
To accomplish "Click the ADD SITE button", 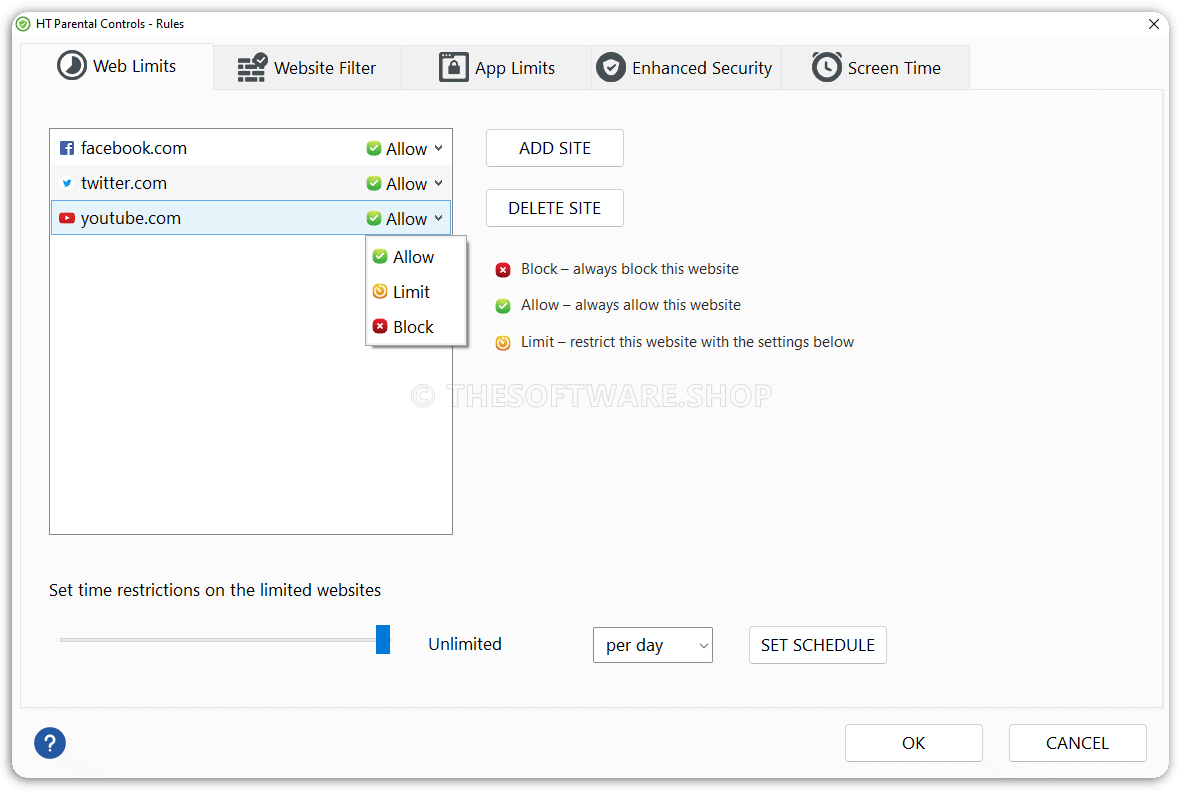I will (x=555, y=148).
